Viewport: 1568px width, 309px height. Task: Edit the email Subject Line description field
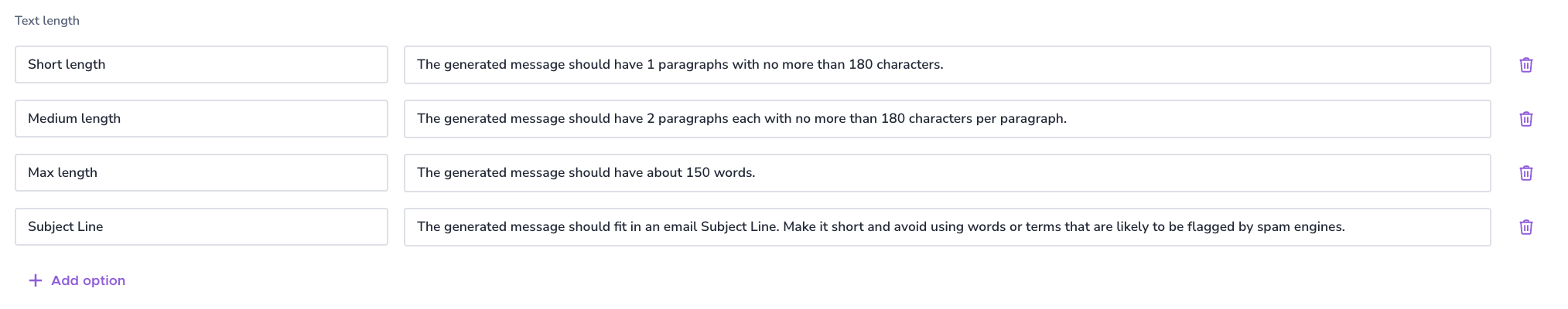coord(947,227)
